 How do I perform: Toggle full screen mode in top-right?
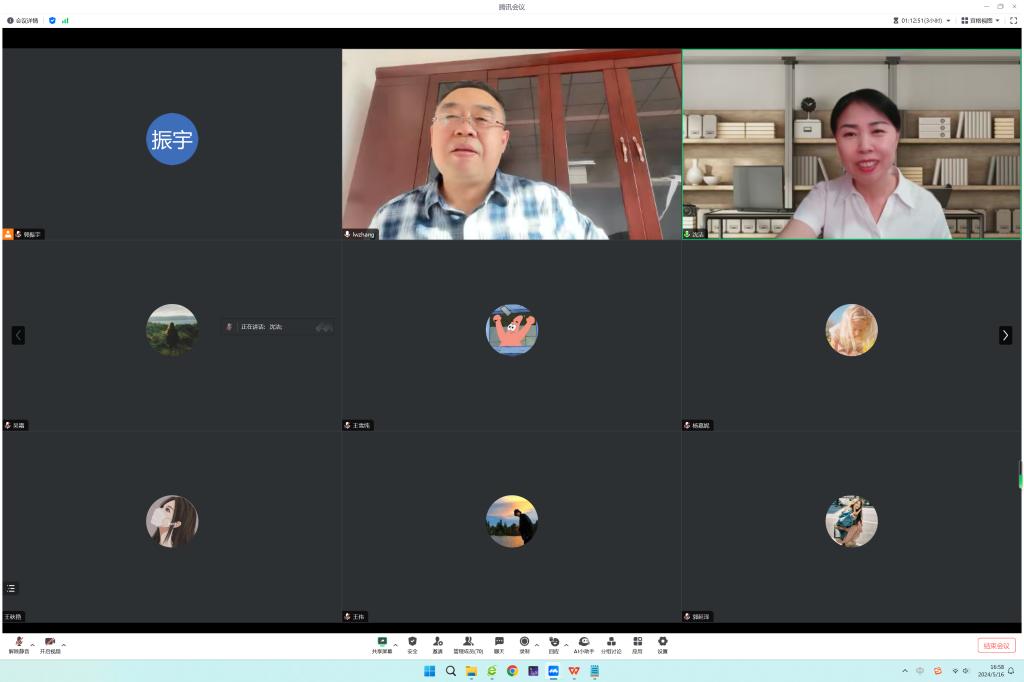(1013, 20)
